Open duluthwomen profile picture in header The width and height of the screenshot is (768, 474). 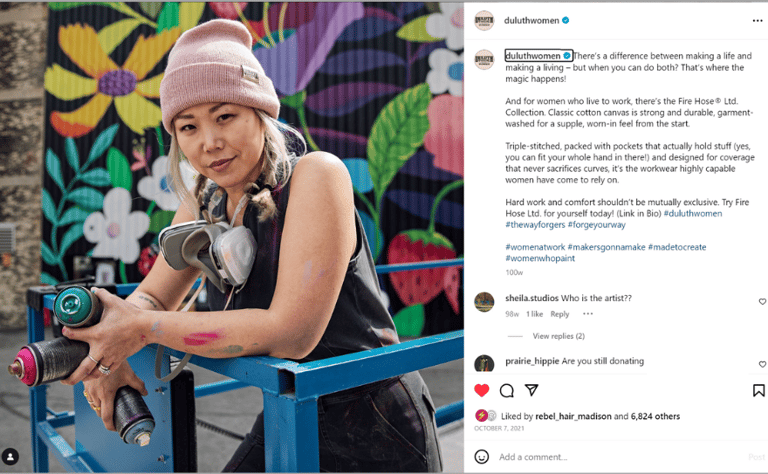[x=484, y=21]
